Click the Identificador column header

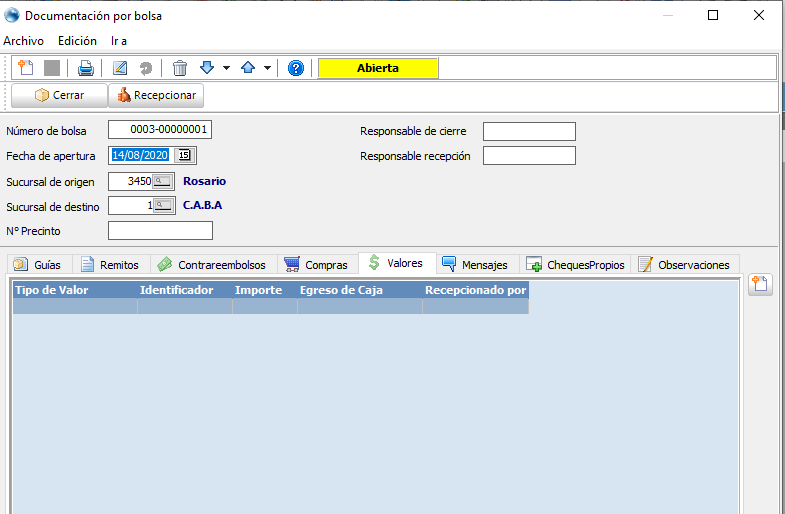pos(185,290)
